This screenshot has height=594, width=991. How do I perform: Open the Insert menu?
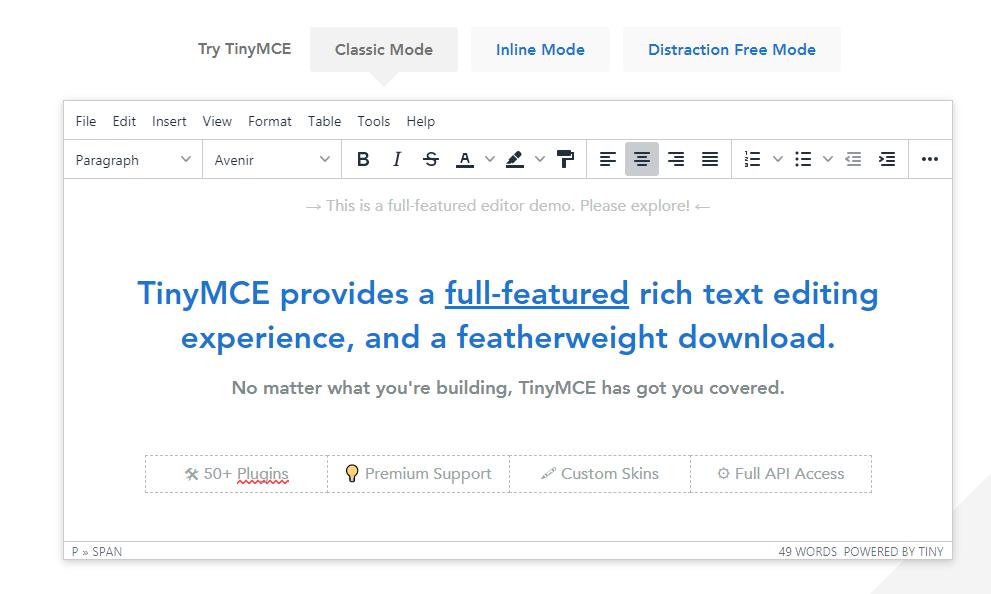[x=169, y=121]
